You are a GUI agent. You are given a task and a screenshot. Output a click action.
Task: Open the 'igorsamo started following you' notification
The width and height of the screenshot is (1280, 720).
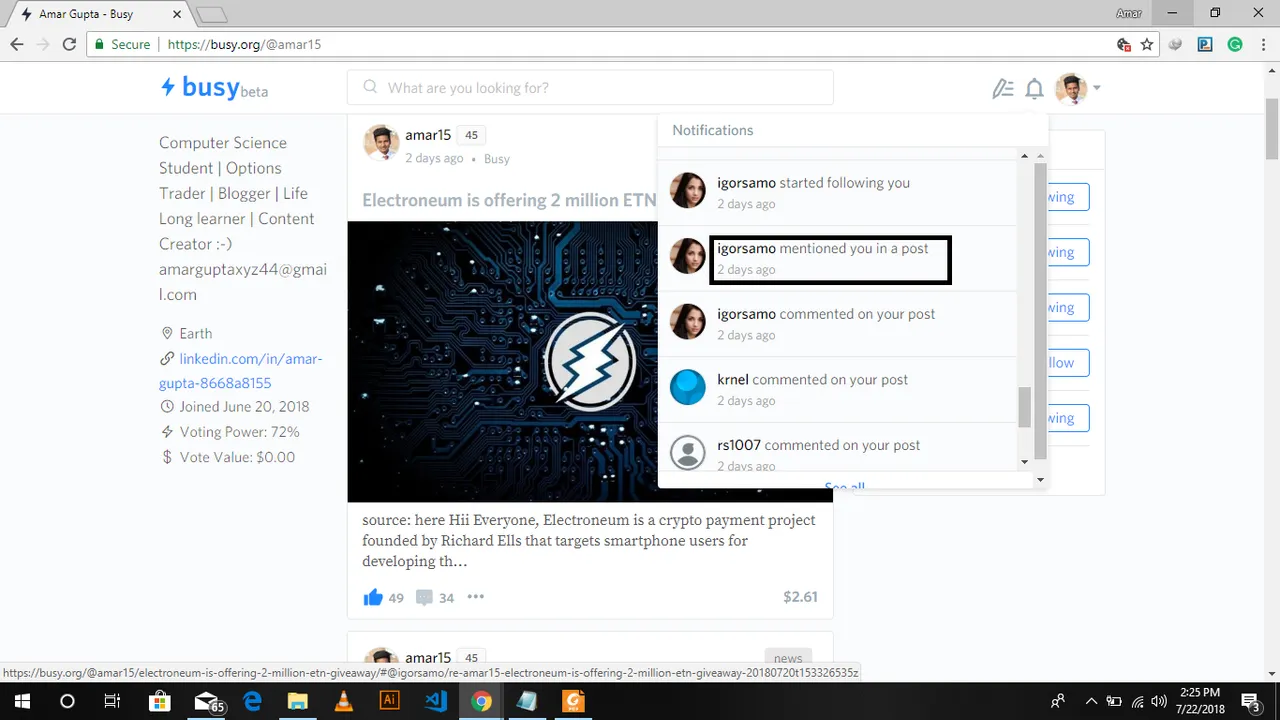point(837,192)
